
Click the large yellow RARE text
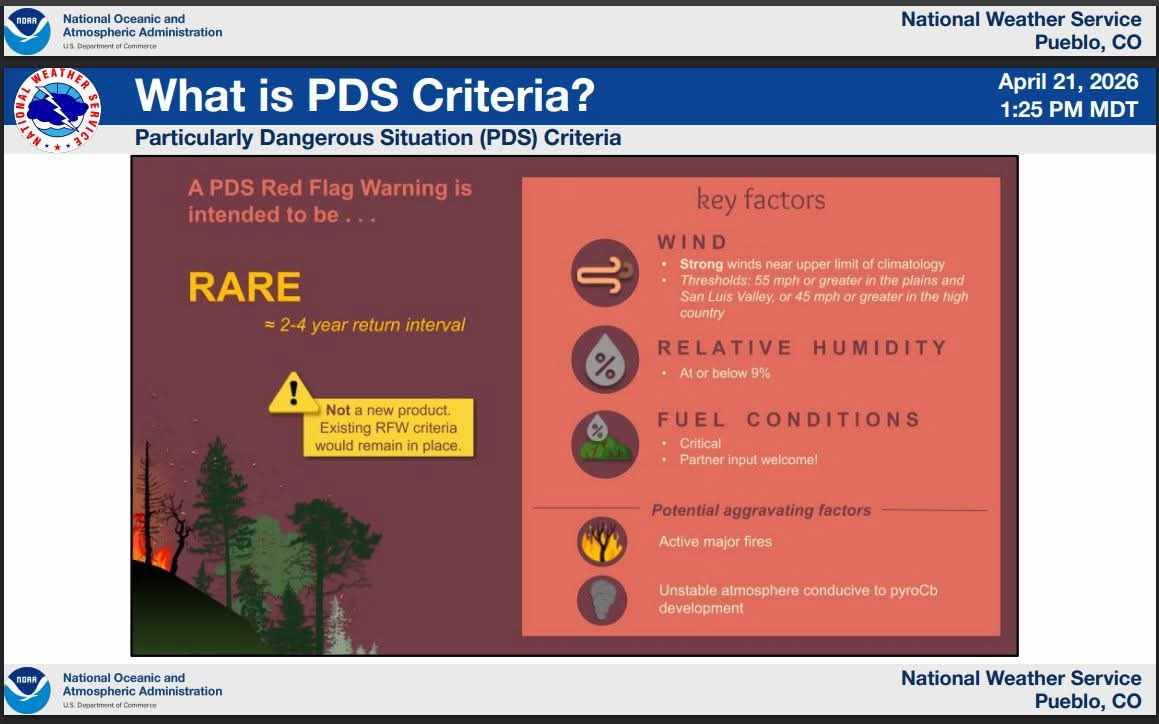point(244,288)
